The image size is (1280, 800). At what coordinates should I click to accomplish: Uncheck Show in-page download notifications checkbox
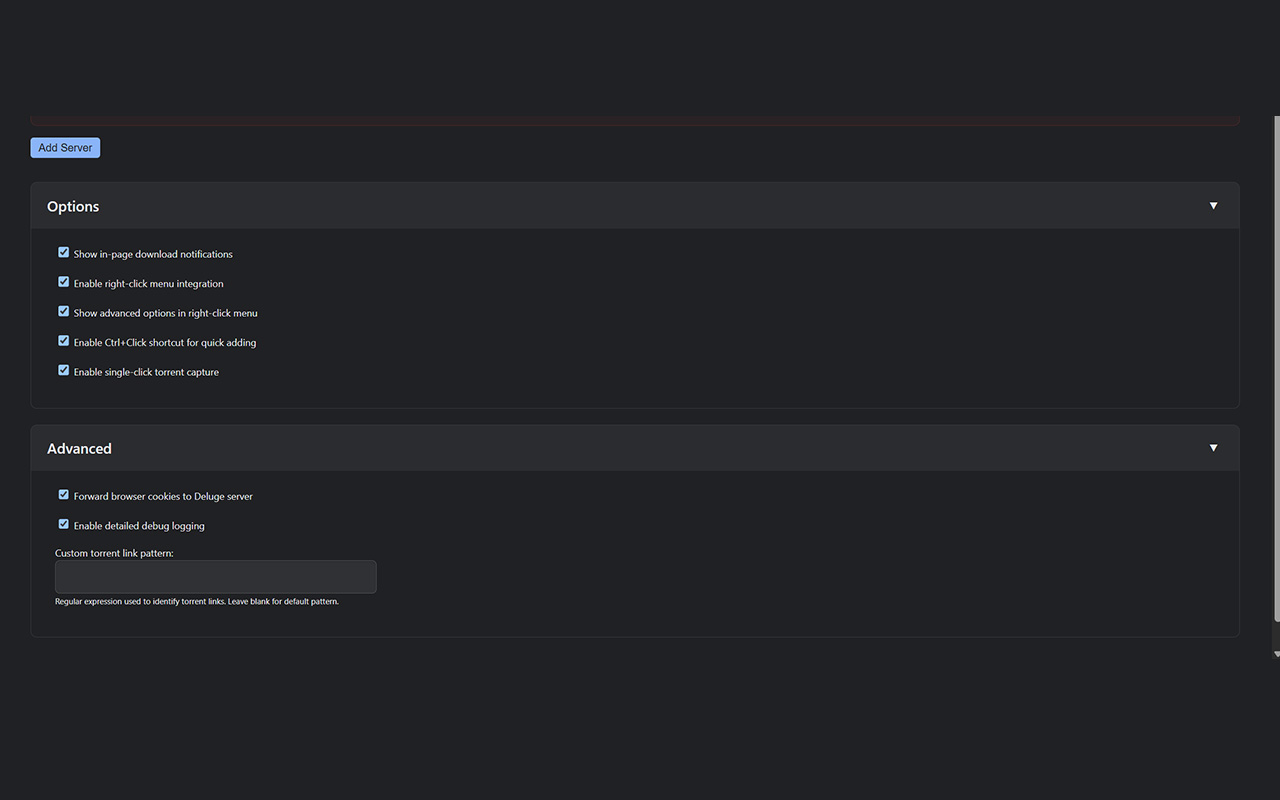(x=64, y=253)
